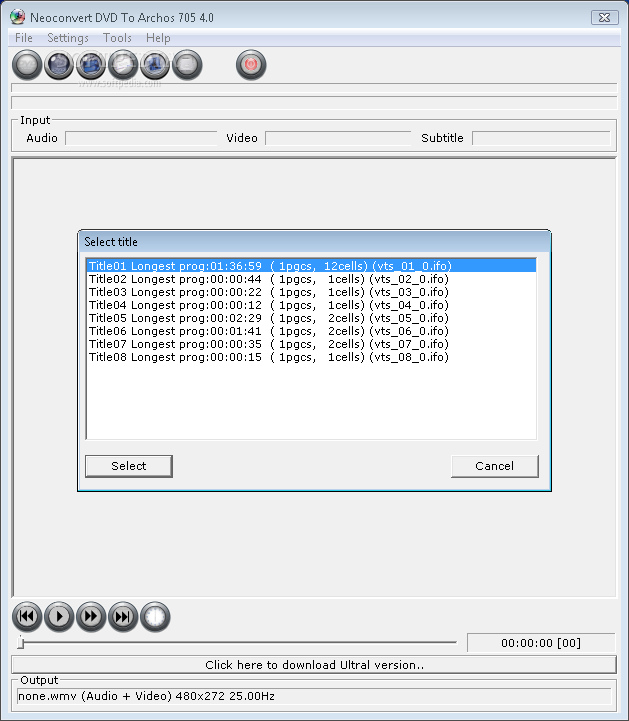Click the Play button
The image size is (629, 721).
[59, 617]
